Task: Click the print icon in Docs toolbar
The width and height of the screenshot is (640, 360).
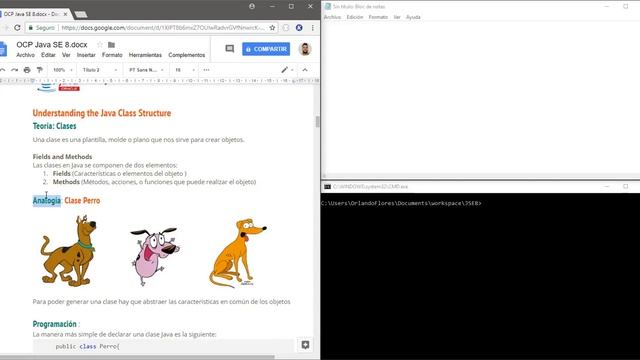Action: (27, 70)
